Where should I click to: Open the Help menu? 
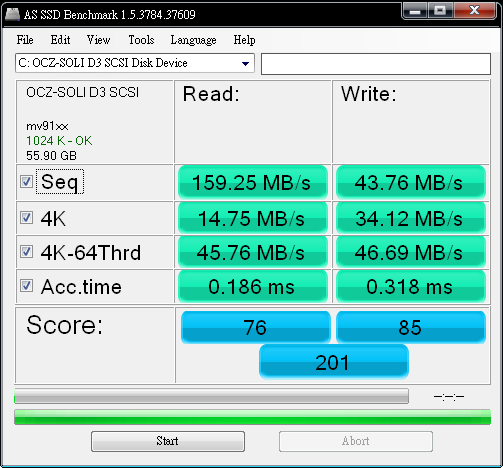[244, 40]
